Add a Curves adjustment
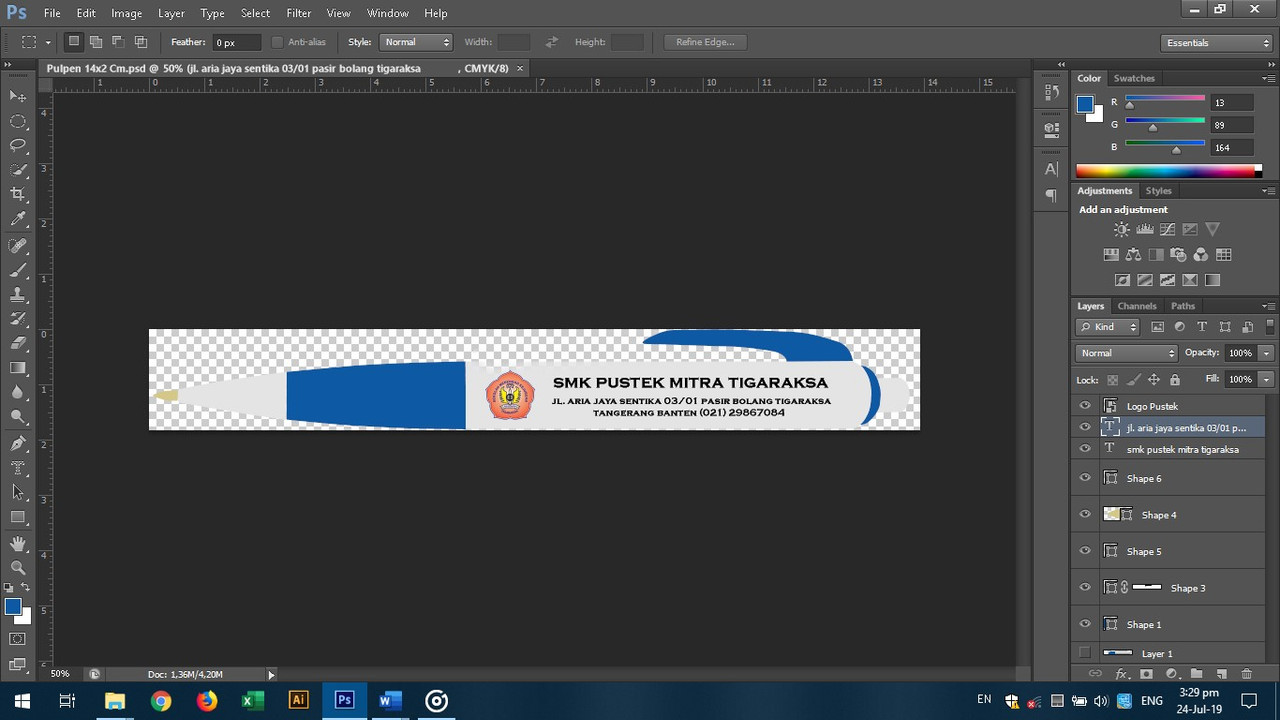This screenshot has width=1280, height=720. pos(1167,229)
